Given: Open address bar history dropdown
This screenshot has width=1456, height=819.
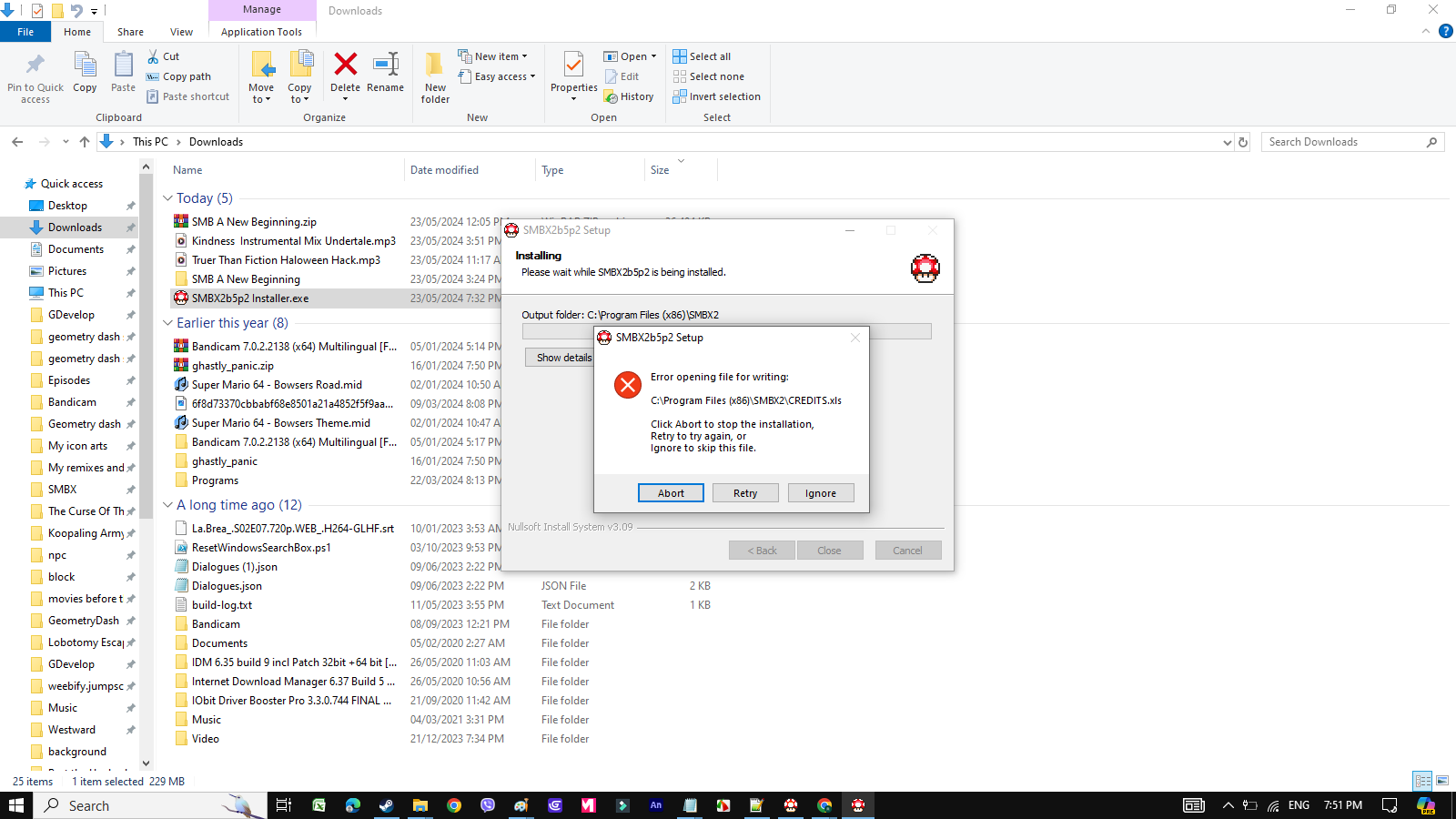Looking at the screenshot, I should coord(1227,142).
